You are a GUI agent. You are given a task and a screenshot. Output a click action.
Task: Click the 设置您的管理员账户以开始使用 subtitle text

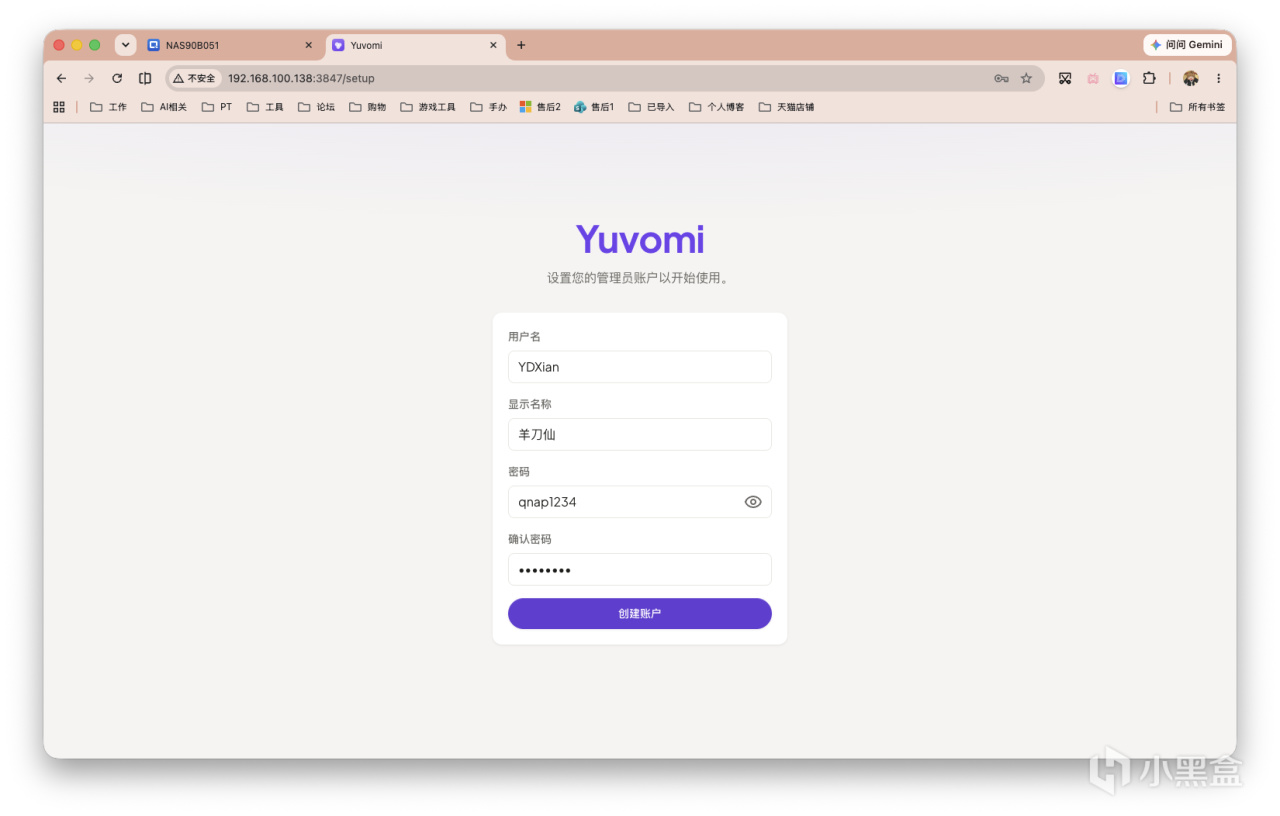[x=639, y=278]
